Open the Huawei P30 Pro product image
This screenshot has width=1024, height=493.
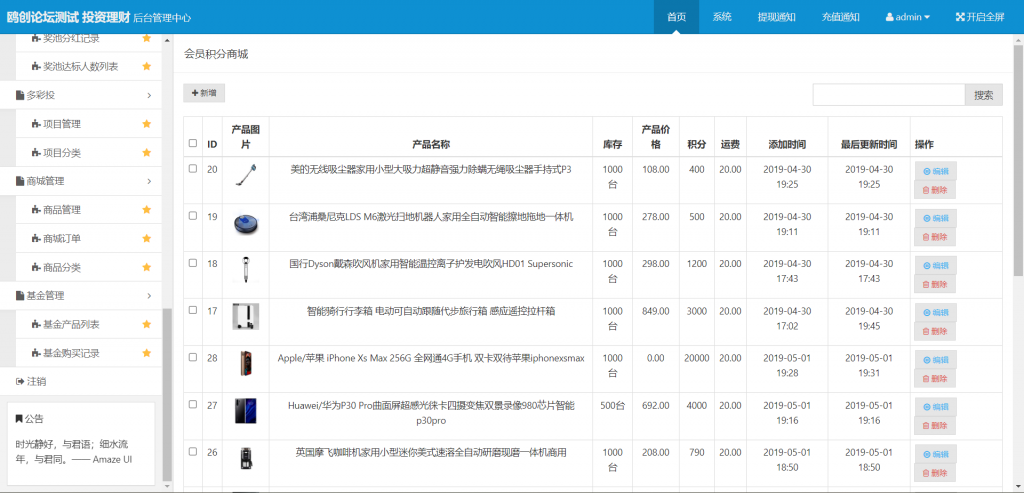(246, 411)
